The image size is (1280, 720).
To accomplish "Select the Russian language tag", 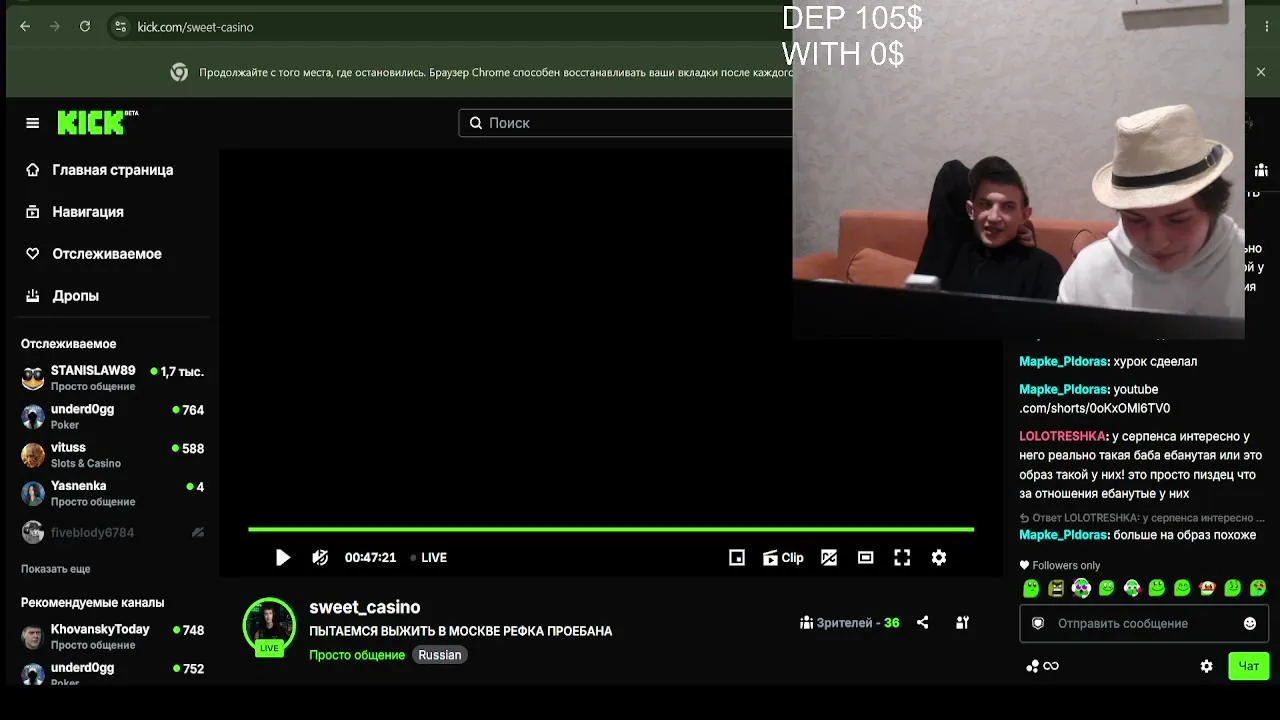I will [x=440, y=655].
